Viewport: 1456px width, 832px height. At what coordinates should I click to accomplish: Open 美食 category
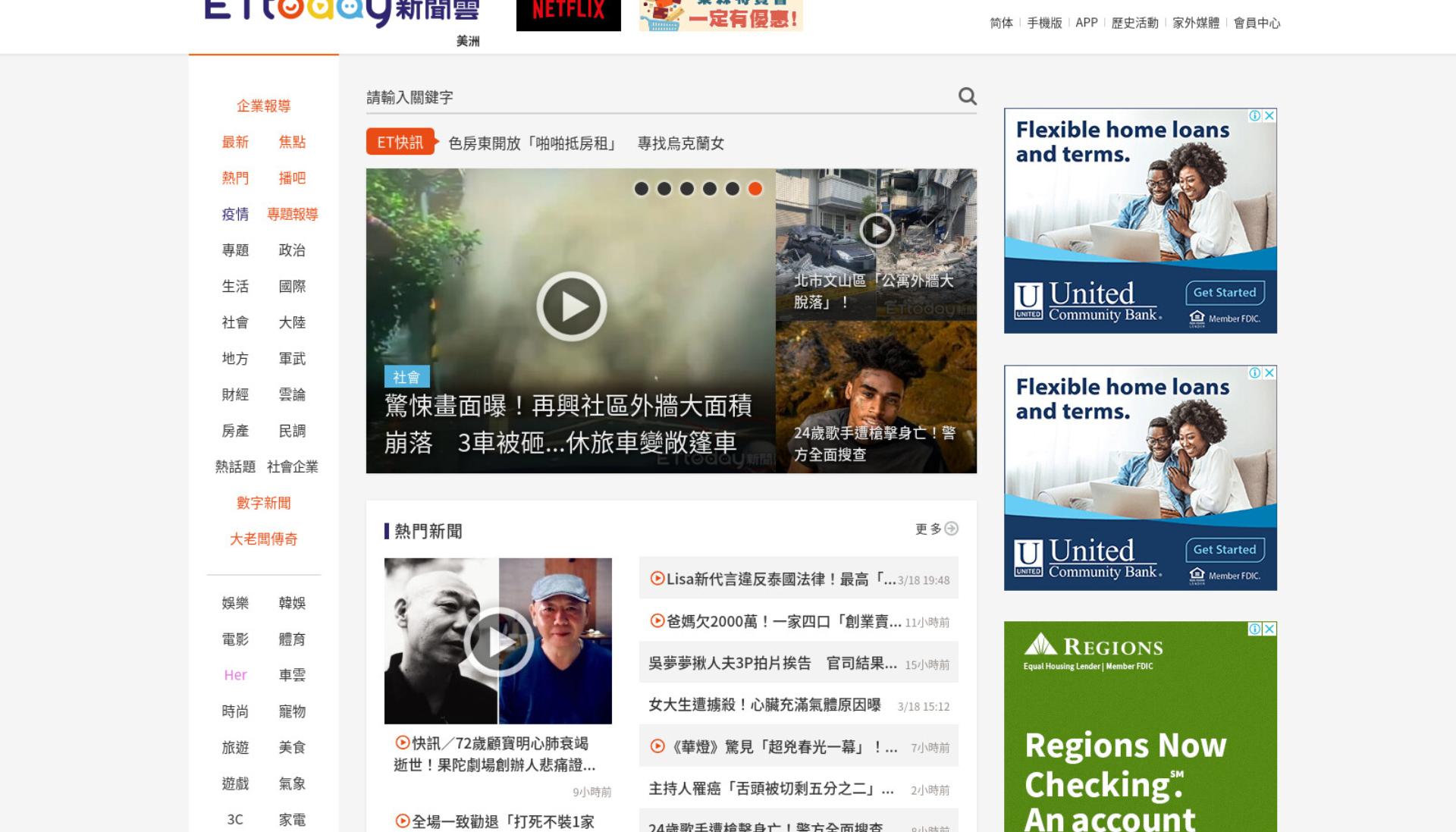[292, 747]
